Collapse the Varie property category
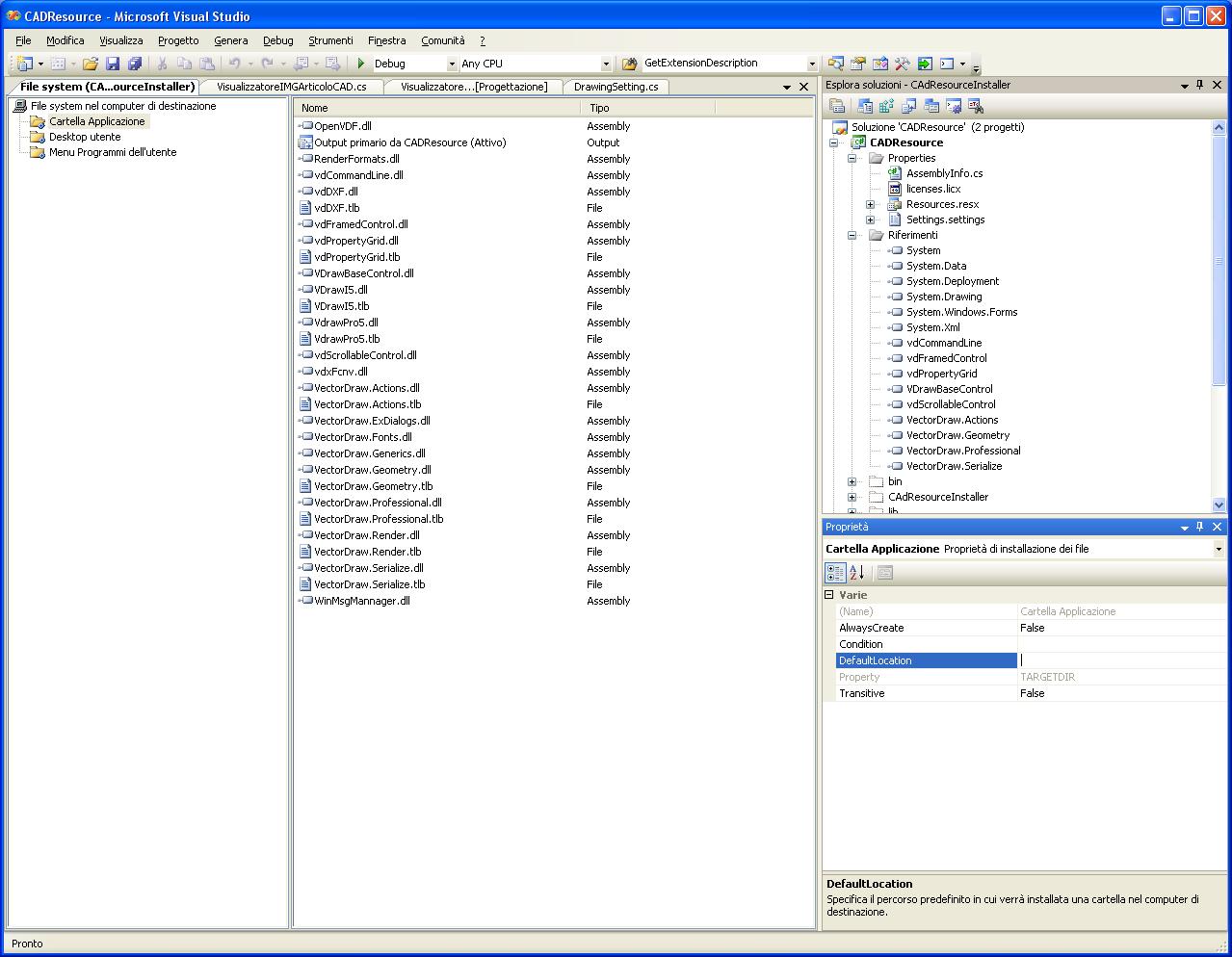Screen dimensions: 1232x957 pos(829,595)
